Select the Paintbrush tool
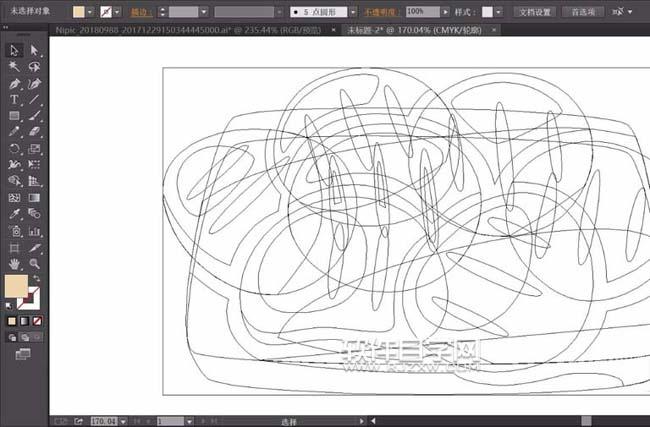Screen dimensions: 650x427 click(34, 116)
